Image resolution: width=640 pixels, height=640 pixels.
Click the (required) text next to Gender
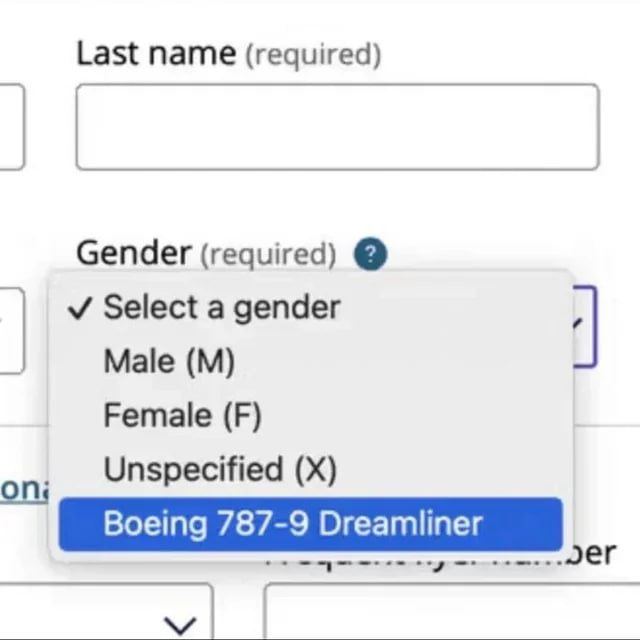(x=268, y=255)
